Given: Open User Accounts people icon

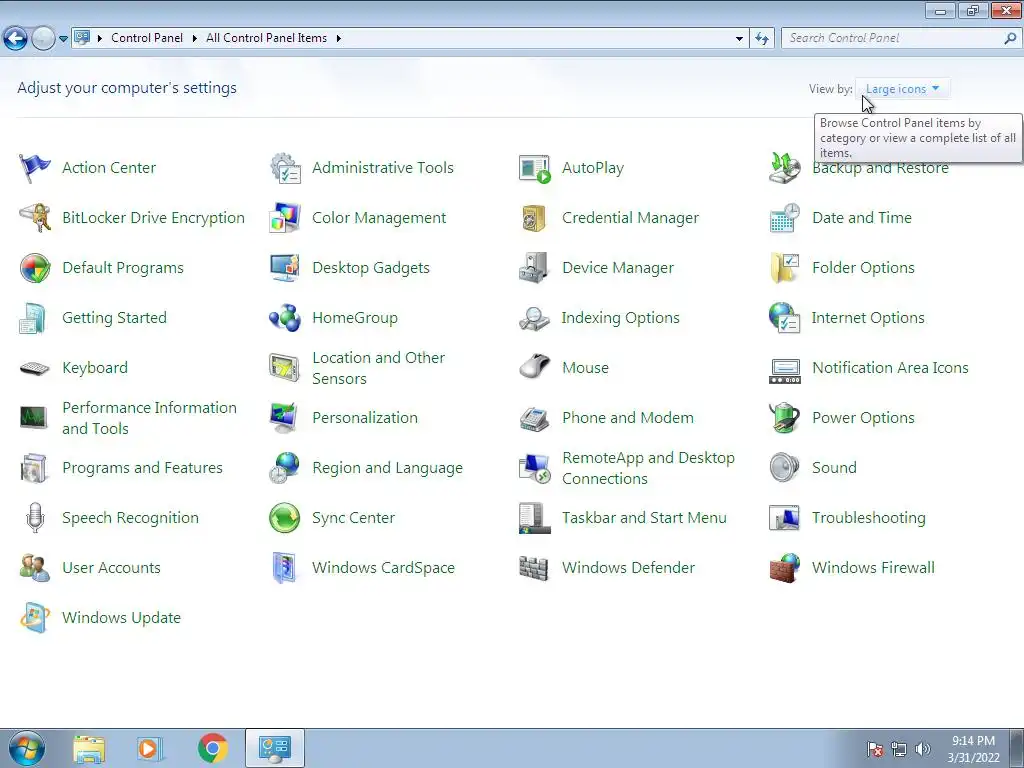Looking at the screenshot, I should click(x=35, y=568).
